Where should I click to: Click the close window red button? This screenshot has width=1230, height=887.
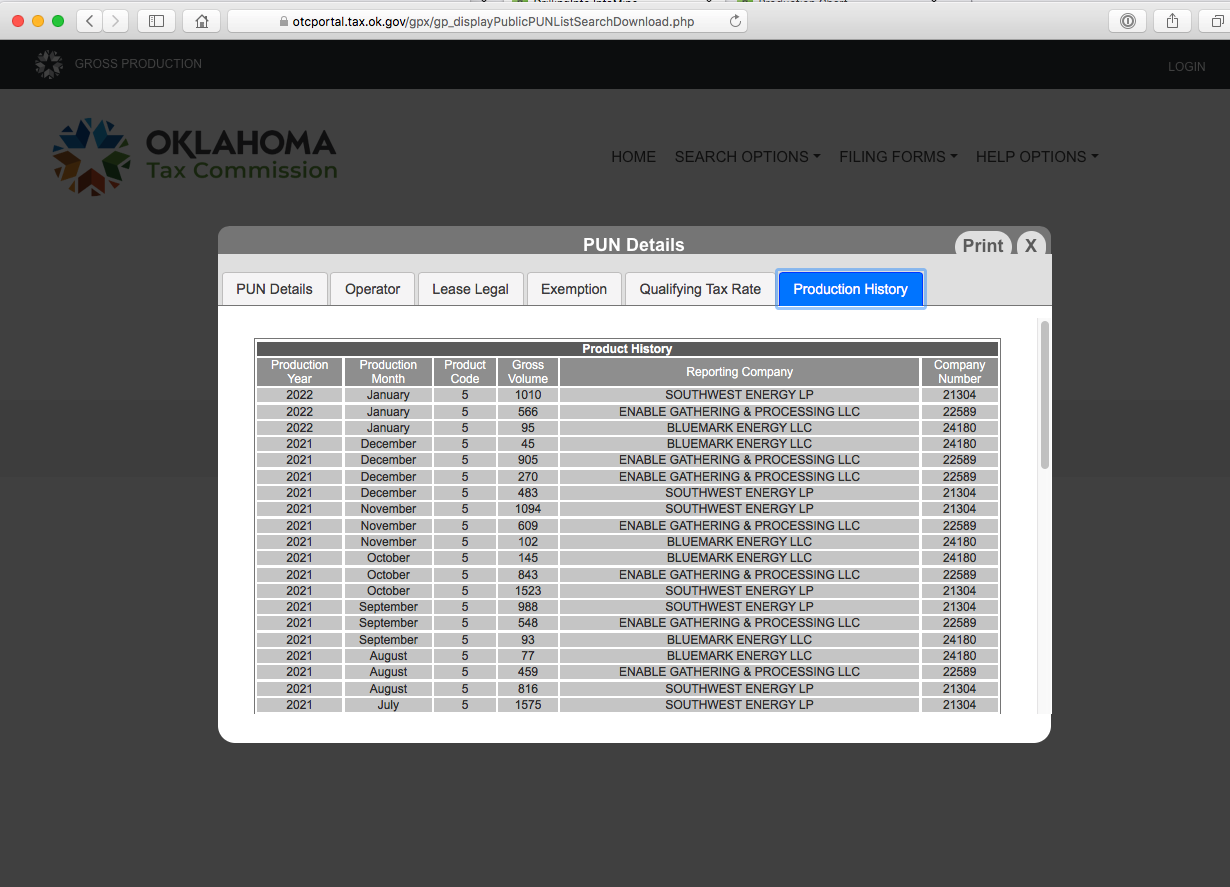click(18, 21)
